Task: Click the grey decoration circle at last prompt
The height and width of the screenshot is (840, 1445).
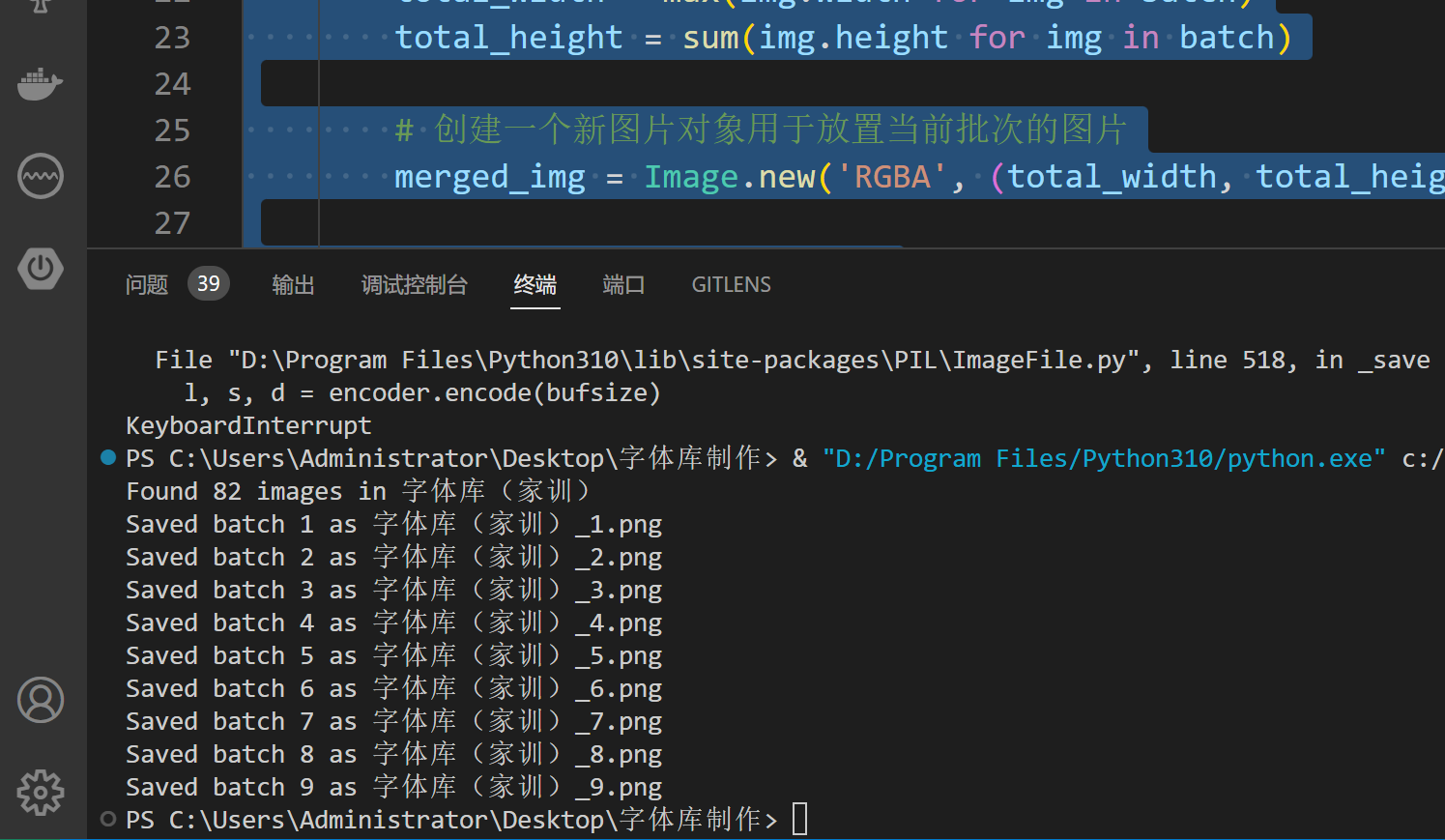Action: click(x=108, y=819)
